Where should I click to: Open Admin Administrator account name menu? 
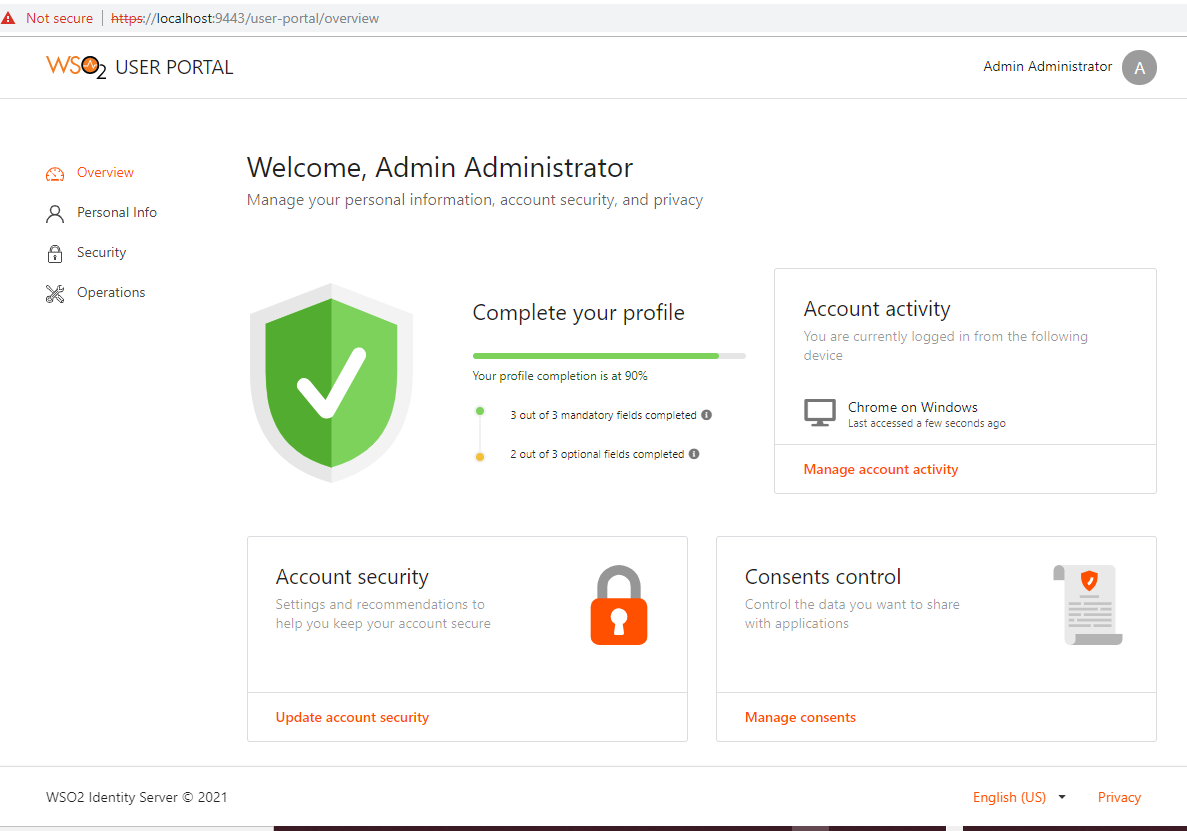(x=1047, y=67)
